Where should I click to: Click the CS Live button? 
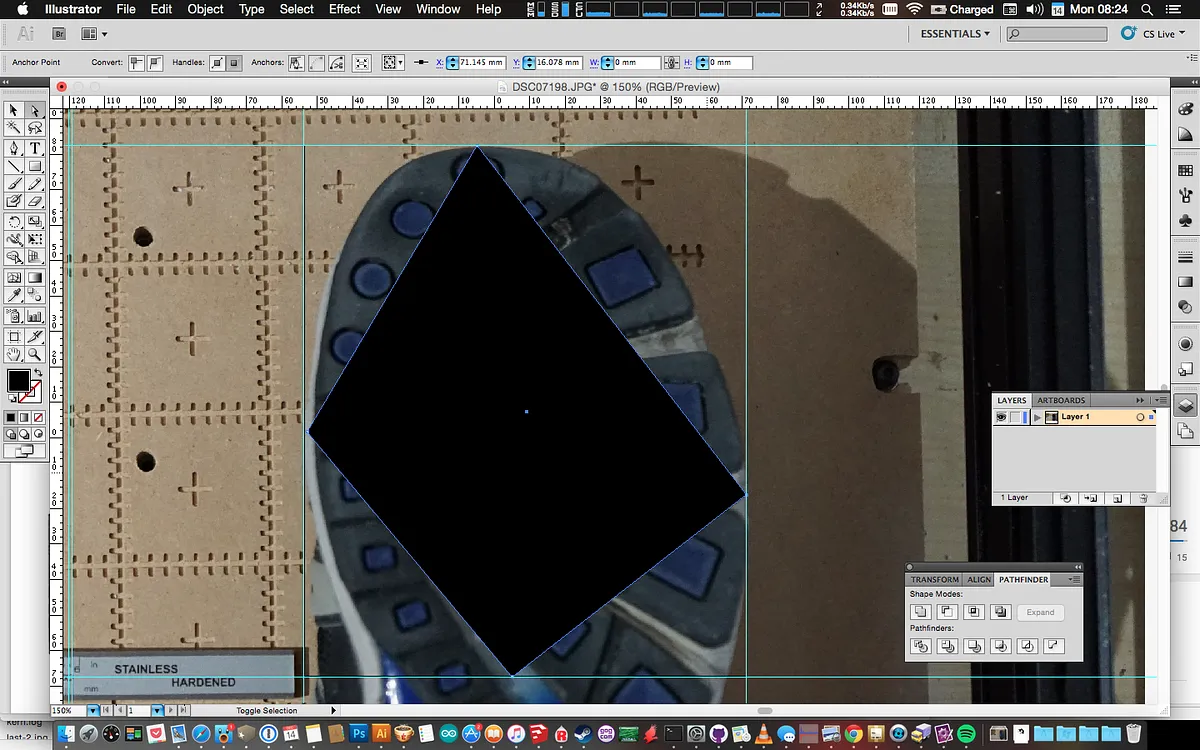tap(1152, 33)
